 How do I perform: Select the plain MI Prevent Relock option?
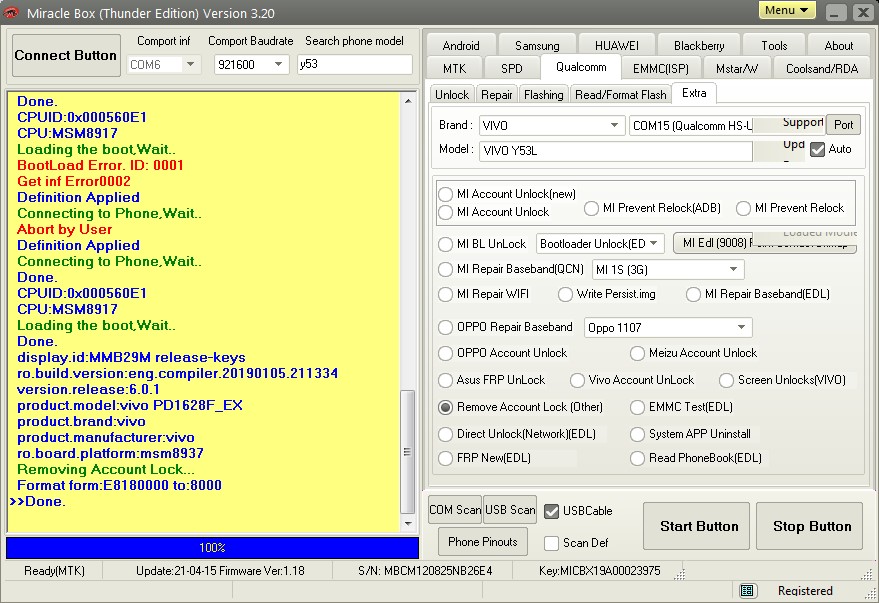click(743, 208)
